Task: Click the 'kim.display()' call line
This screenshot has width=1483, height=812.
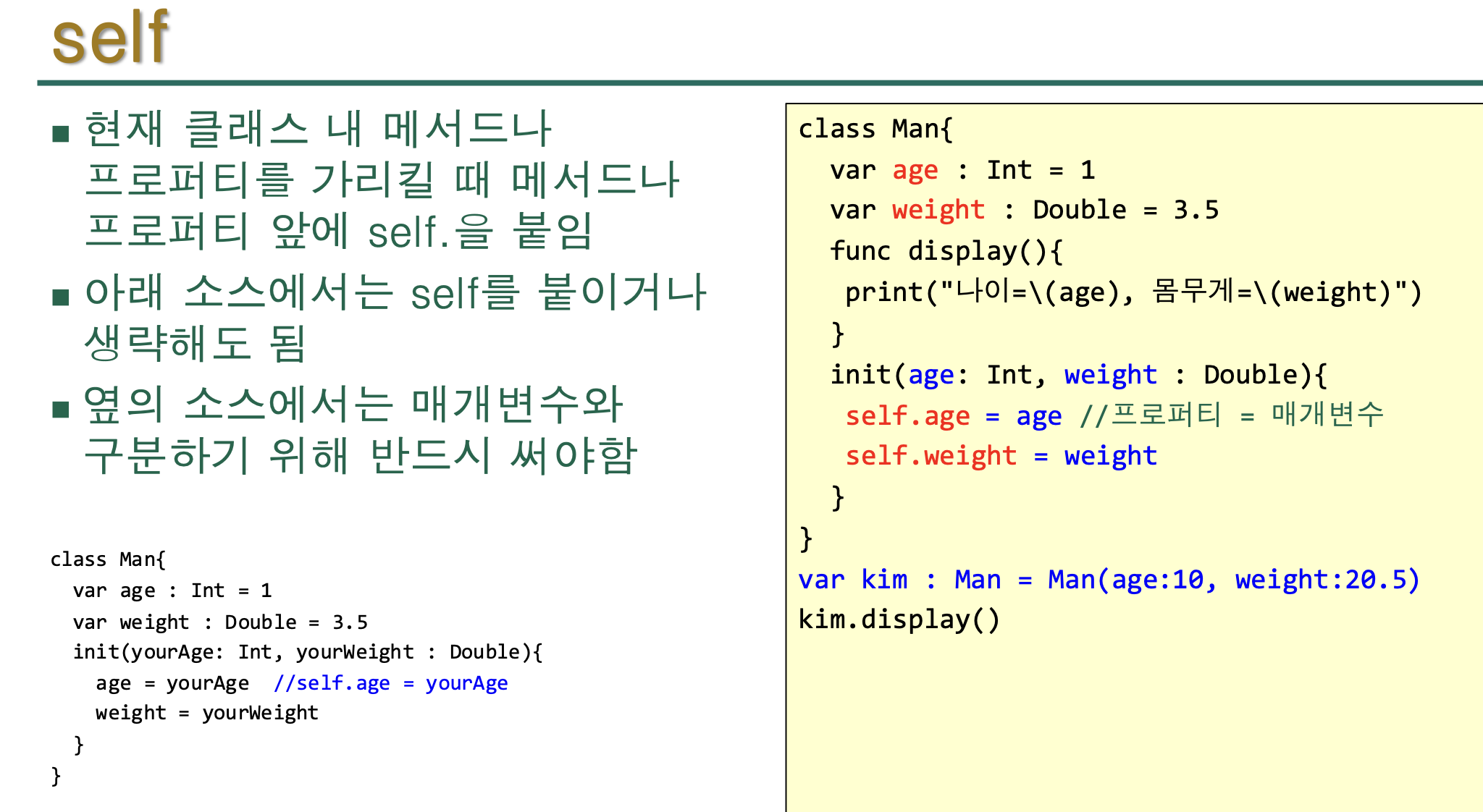Action: click(899, 620)
